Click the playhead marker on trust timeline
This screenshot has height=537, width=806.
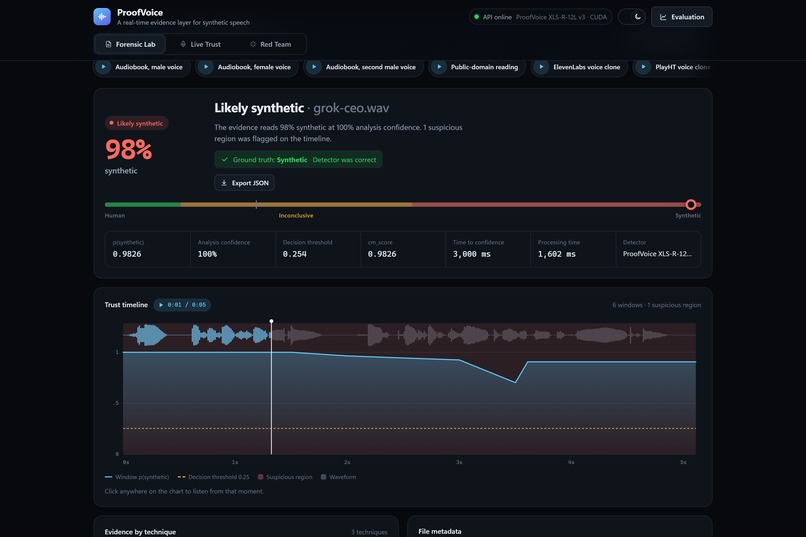click(x=271, y=321)
